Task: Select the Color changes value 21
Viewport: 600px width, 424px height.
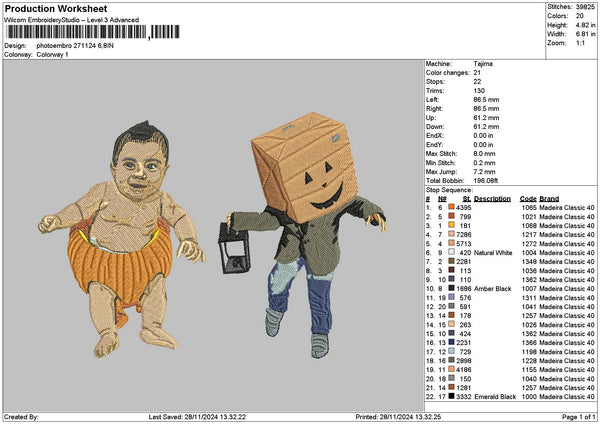Action: pos(477,73)
